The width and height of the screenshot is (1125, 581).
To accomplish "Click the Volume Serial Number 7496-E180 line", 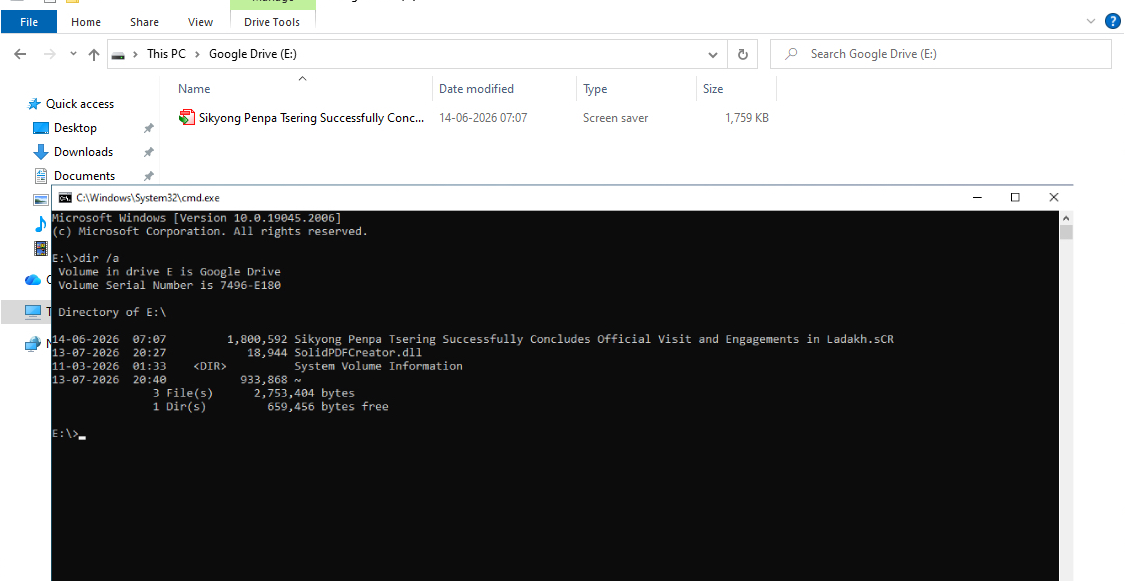I will (x=169, y=285).
